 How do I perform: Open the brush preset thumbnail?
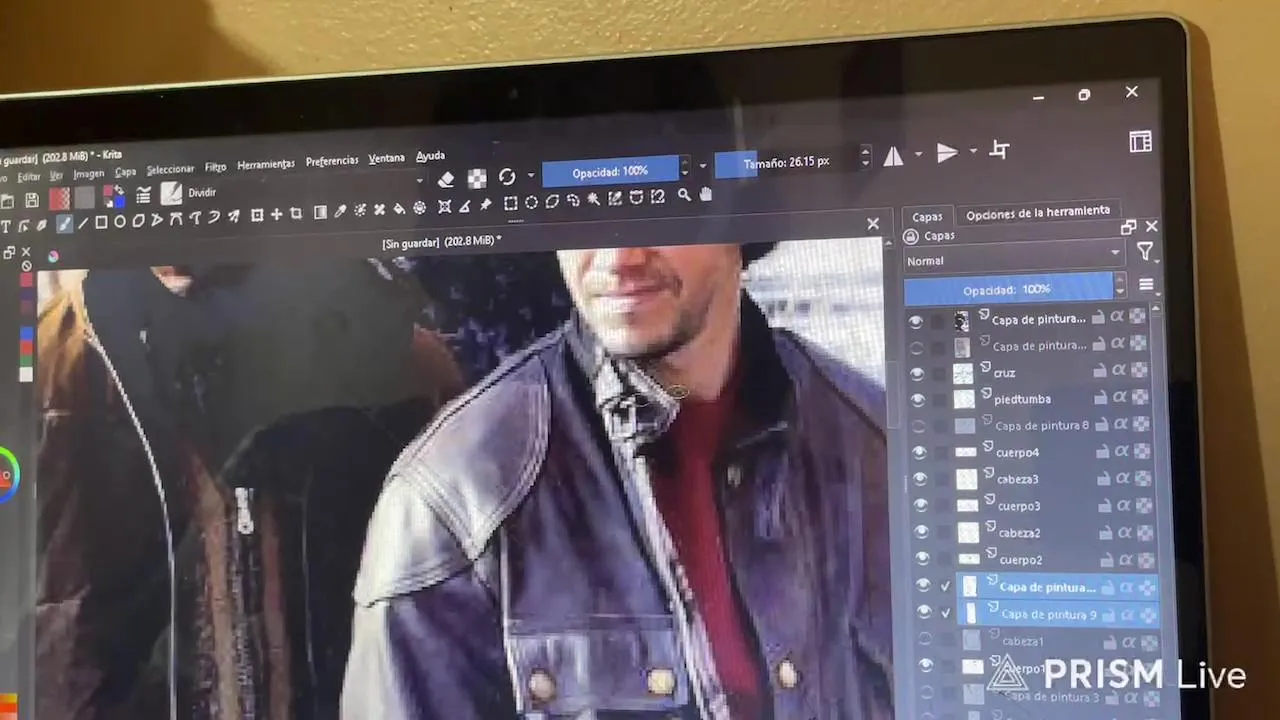coord(171,194)
